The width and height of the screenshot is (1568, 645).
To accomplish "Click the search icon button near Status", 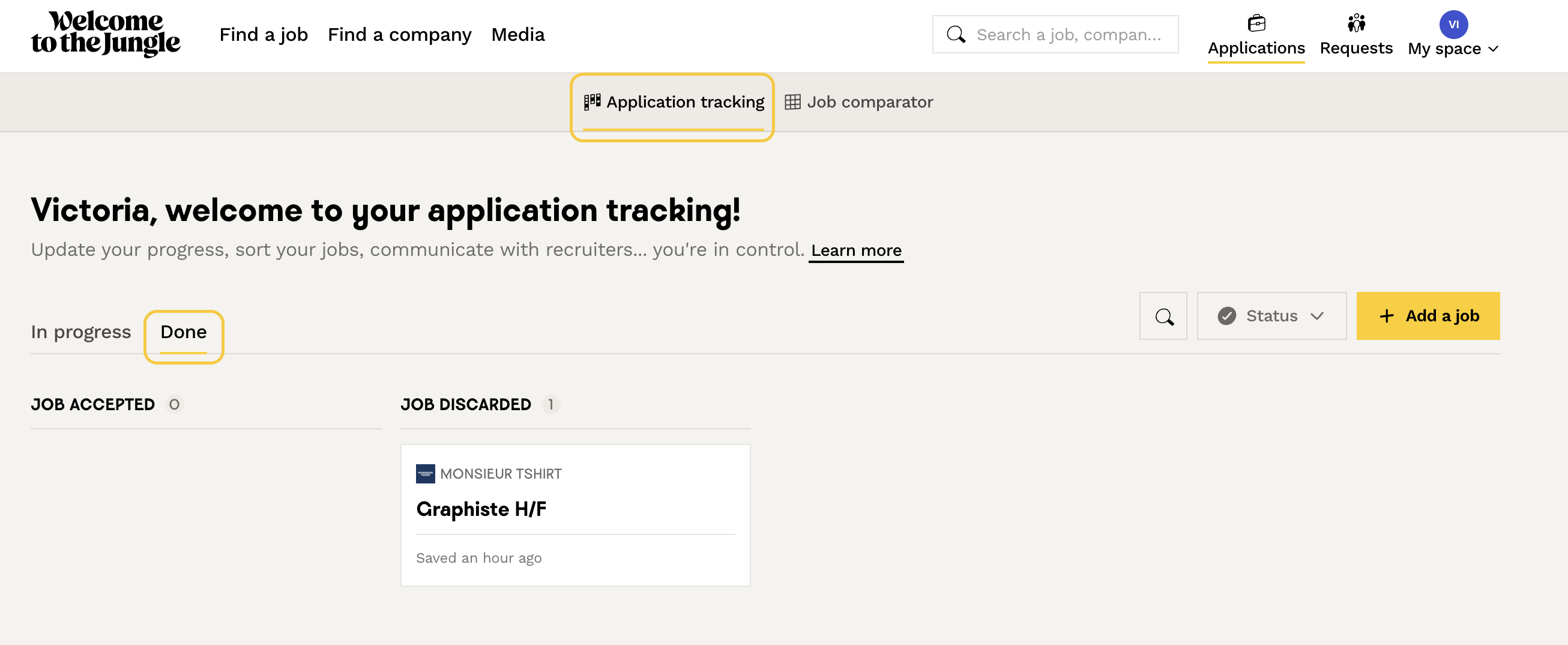I will click(x=1163, y=316).
